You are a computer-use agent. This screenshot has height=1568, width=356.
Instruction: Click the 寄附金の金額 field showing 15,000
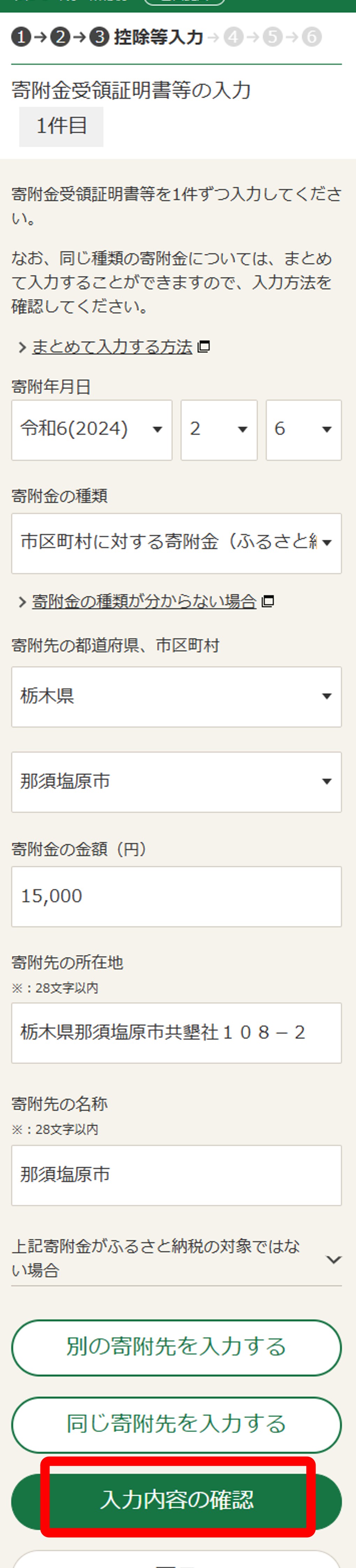pyautogui.click(x=176, y=897)
